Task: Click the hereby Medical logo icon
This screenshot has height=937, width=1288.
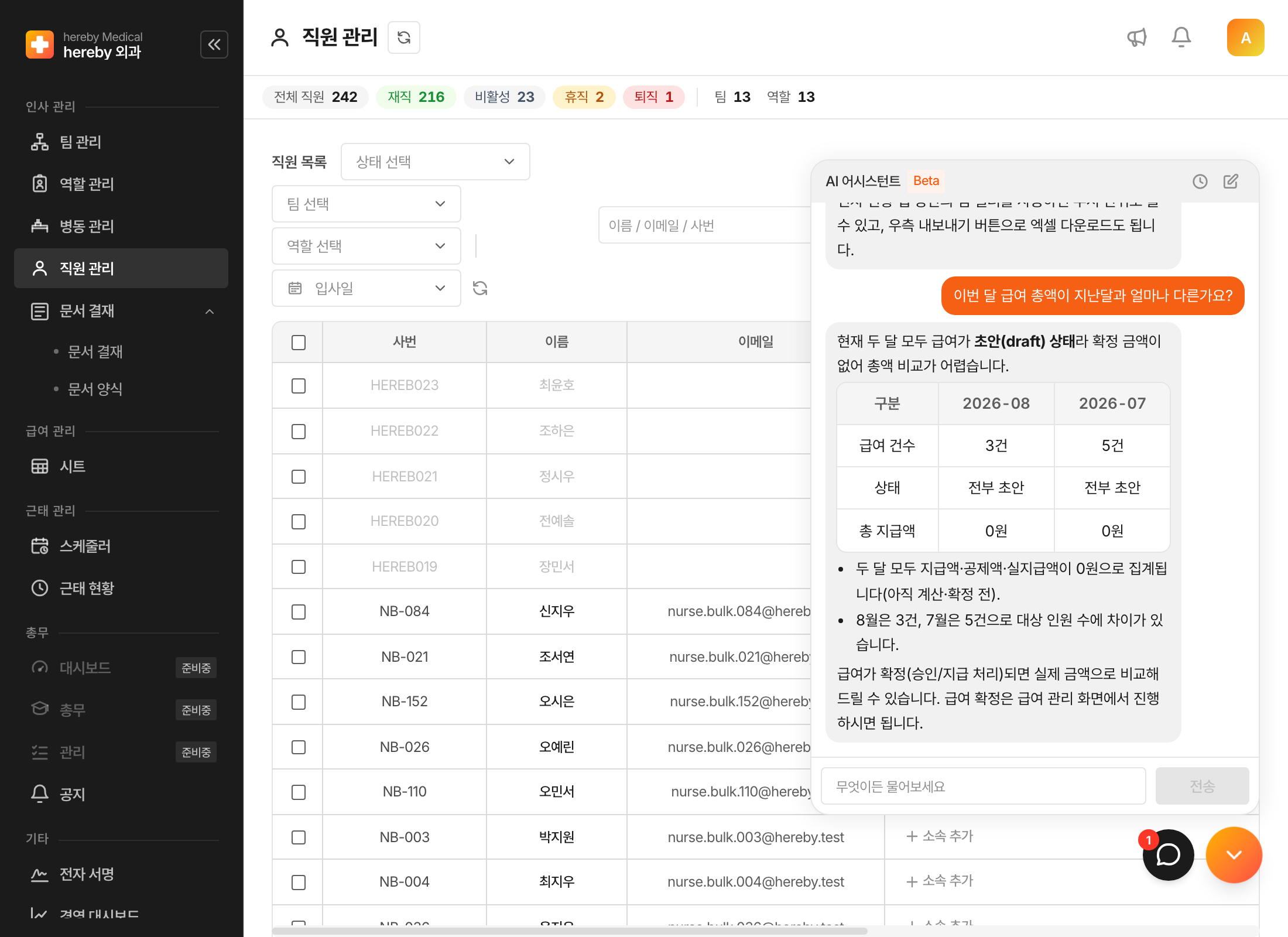Action: (x=40, y=45)
